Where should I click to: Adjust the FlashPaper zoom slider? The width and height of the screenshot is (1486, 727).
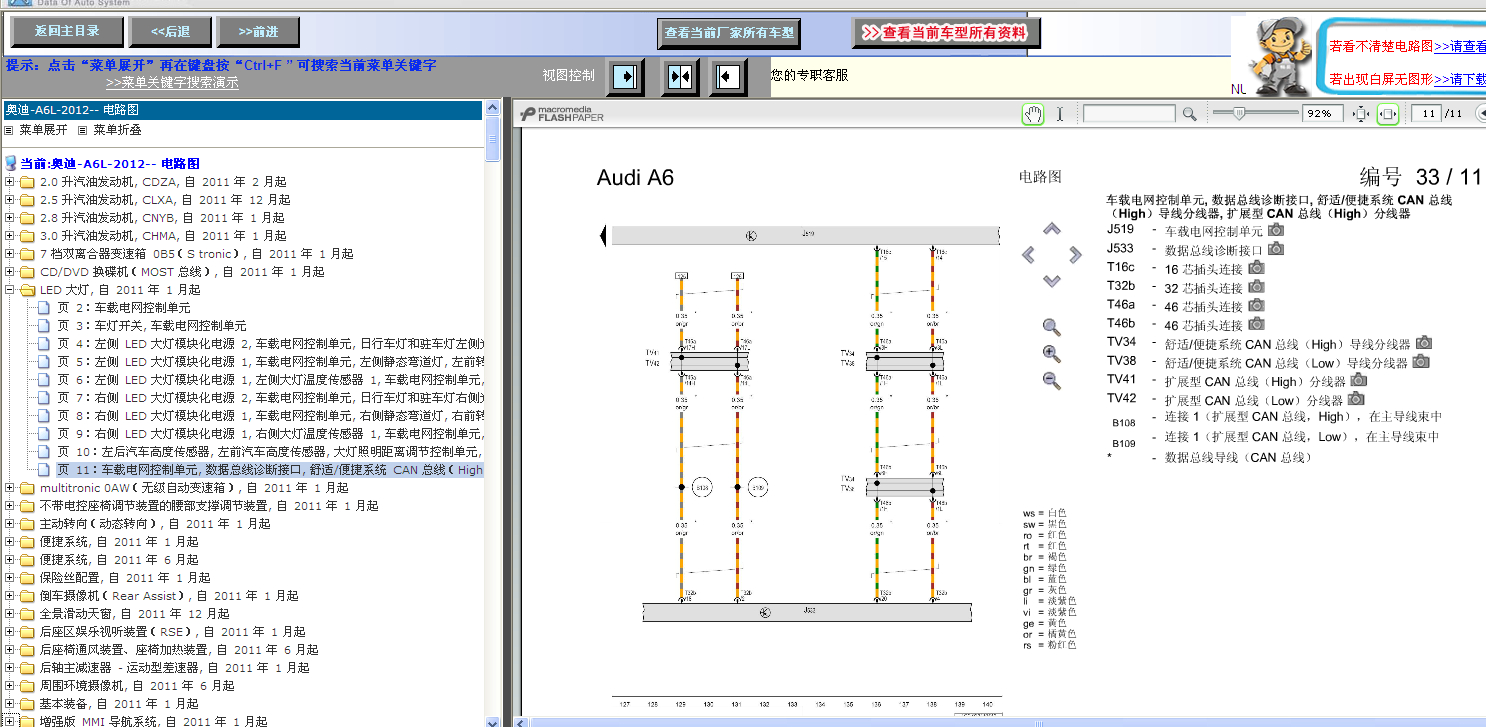1240,114
